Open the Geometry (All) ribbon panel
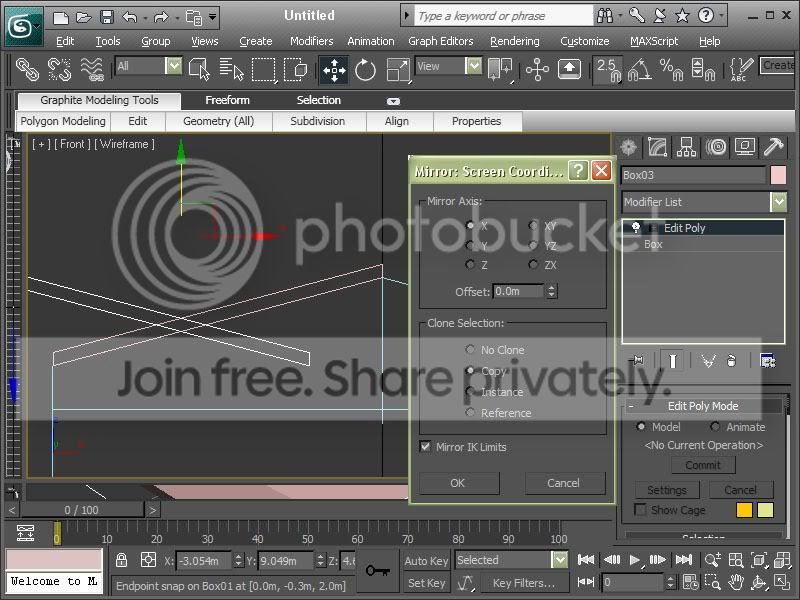 tap(219, 121)
